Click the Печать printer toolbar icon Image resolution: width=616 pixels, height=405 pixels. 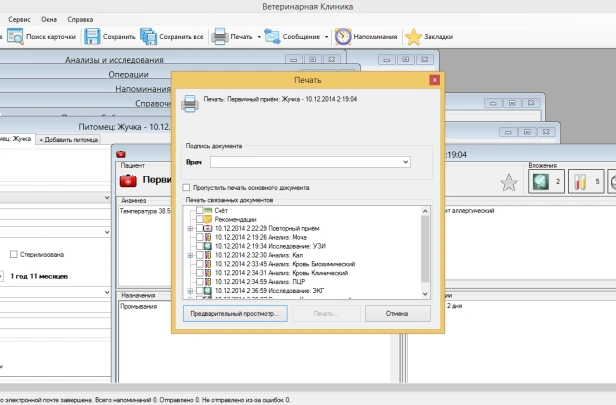[220, 37]
